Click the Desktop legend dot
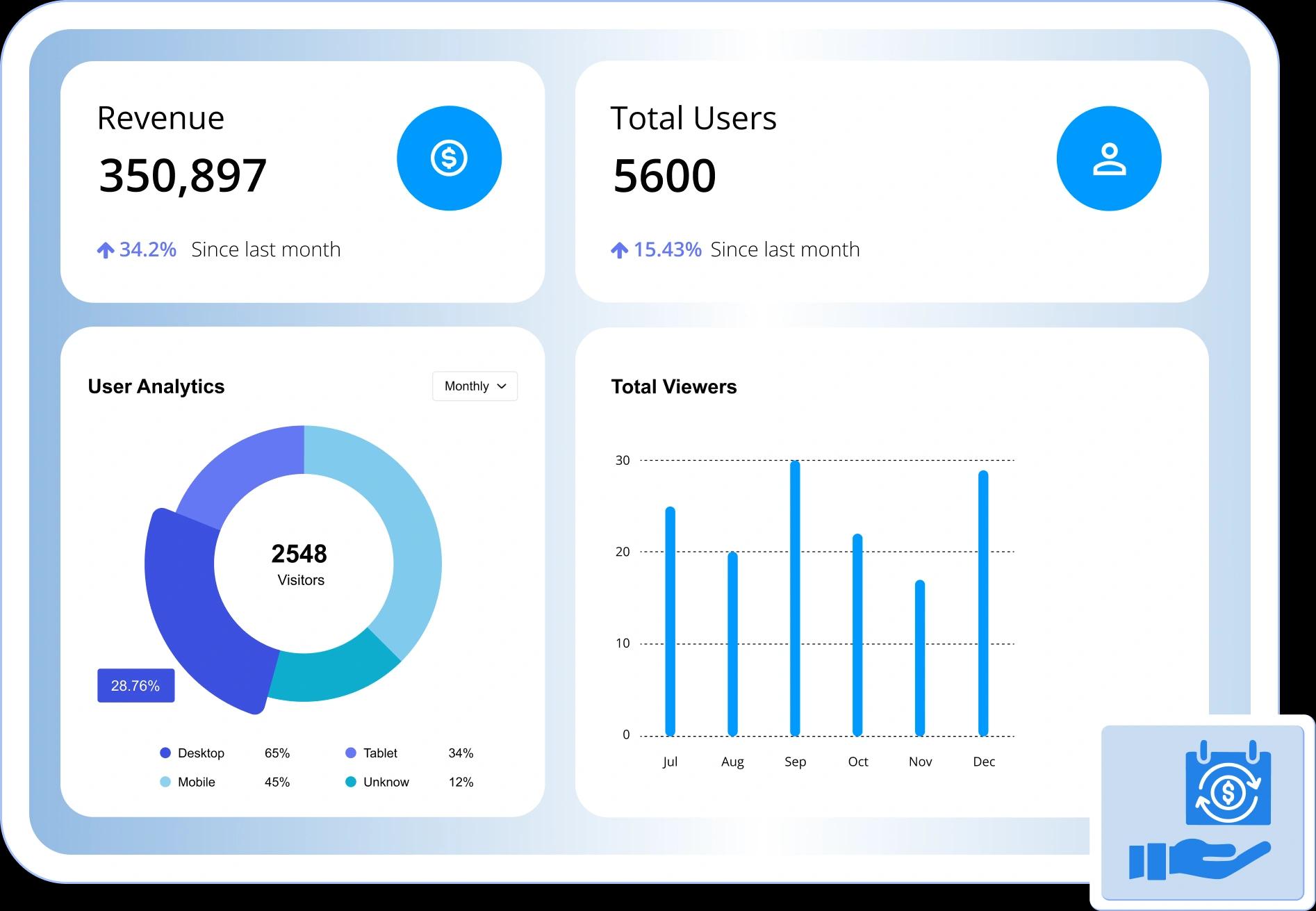Viewport: 1316px width, 911px height. pos(165,753)
